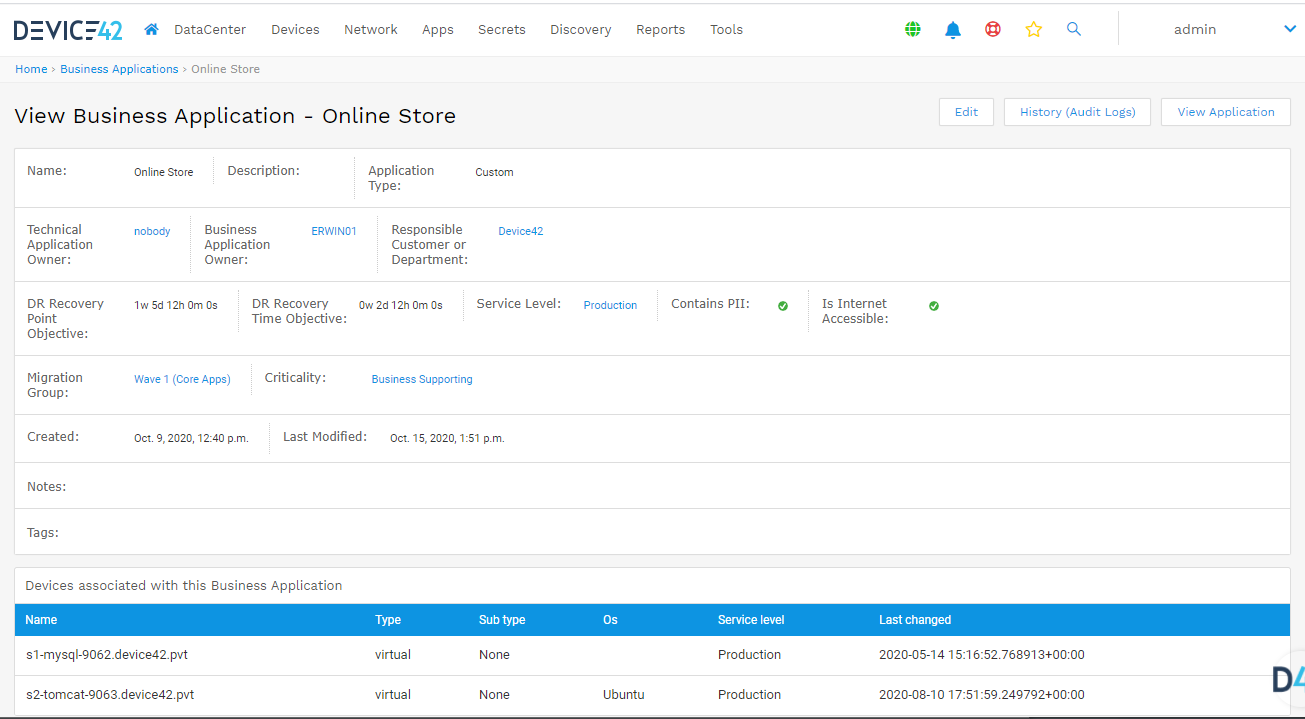Open the Production service level link
The height and width of the screenshot is (719, 1305).
610,306
